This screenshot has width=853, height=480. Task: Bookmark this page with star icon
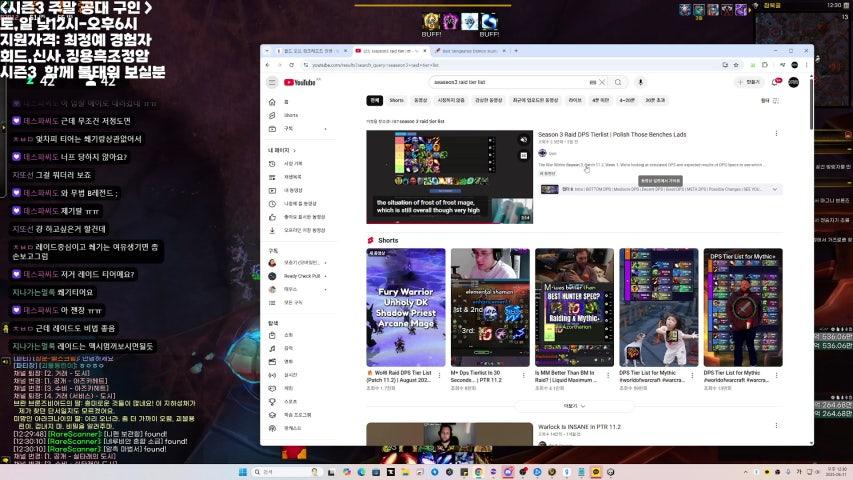click(x=736, y=65)
